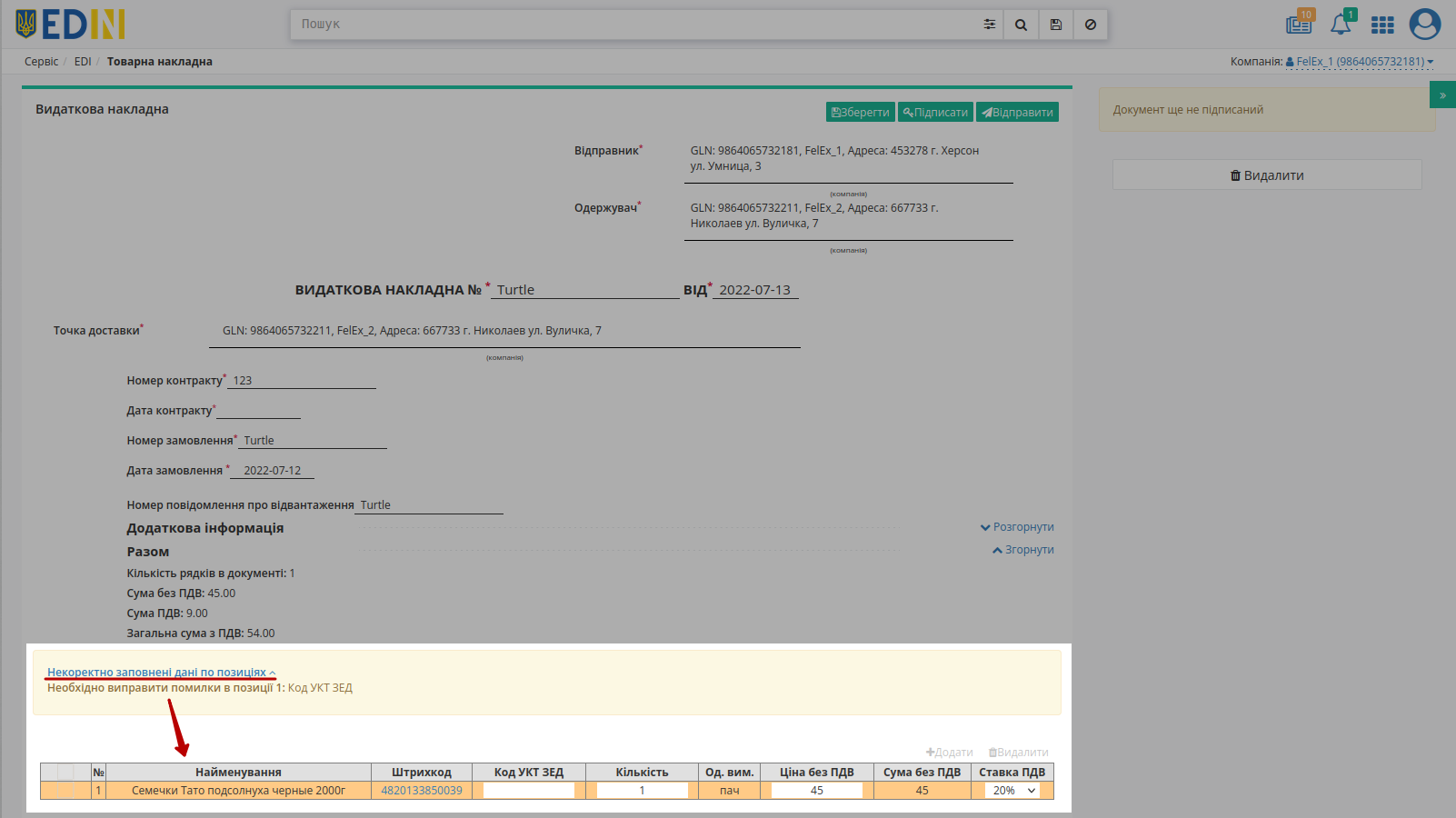Click Номер замовлення field Turtle
Image resolution: width=1456 pixels, height=818 pixels.
[313, 441]
